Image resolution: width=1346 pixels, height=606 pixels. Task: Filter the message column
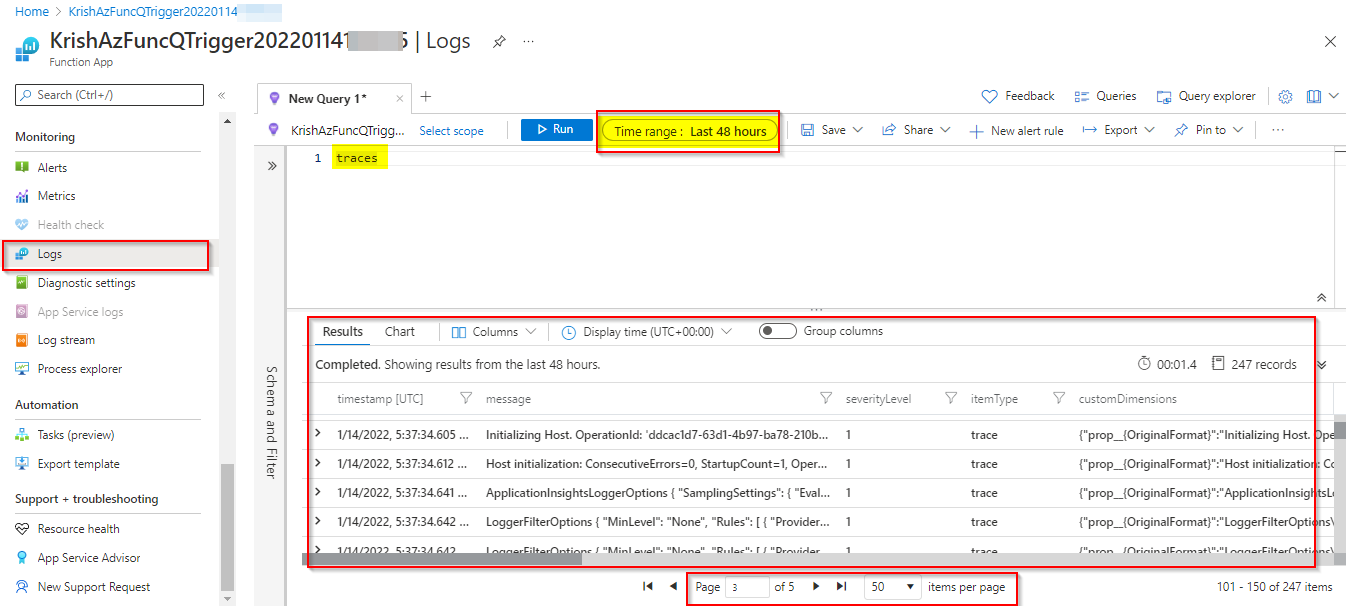point(825,398)
